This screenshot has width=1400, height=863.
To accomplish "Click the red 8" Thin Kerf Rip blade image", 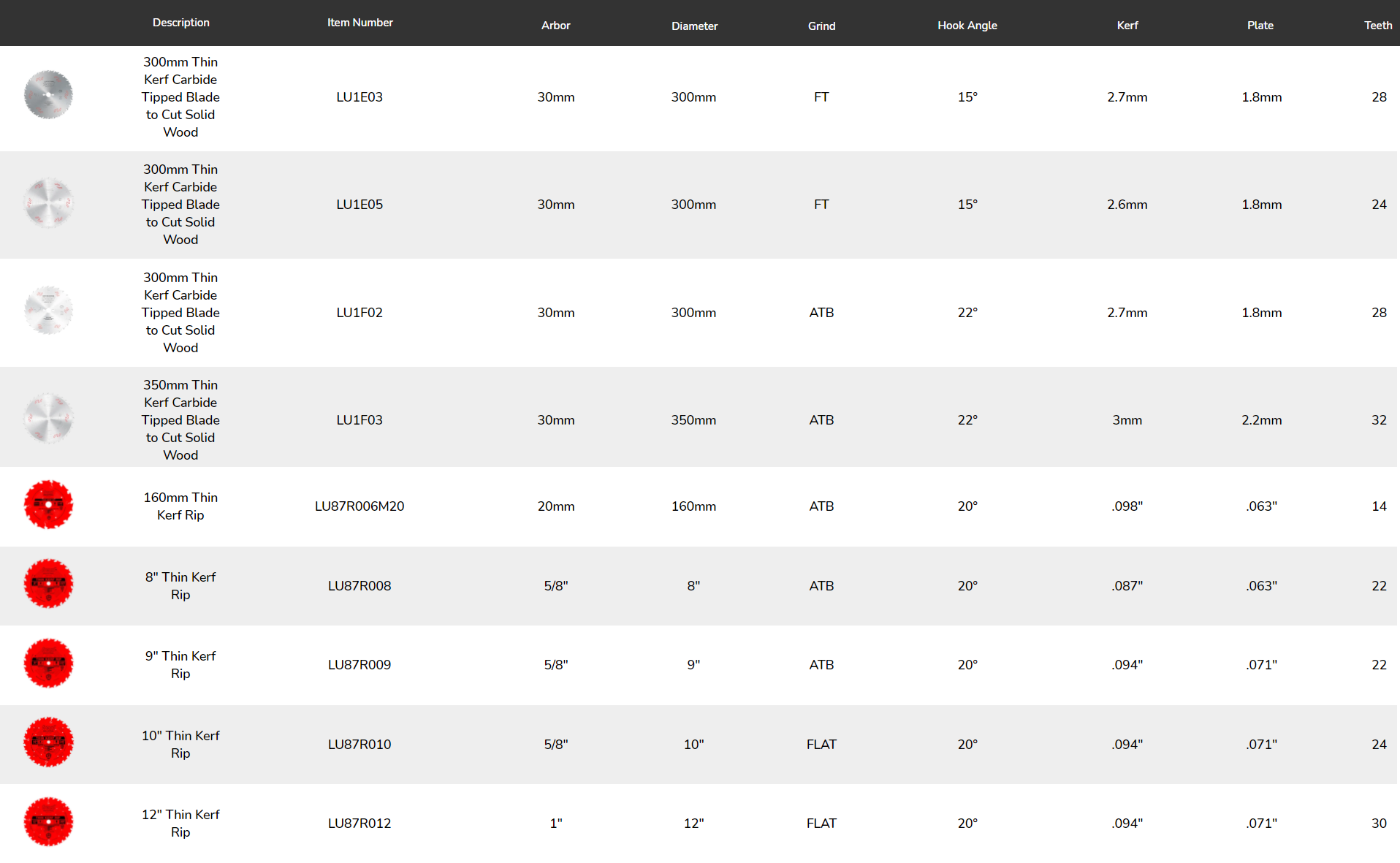I will [x=48, y=584].
